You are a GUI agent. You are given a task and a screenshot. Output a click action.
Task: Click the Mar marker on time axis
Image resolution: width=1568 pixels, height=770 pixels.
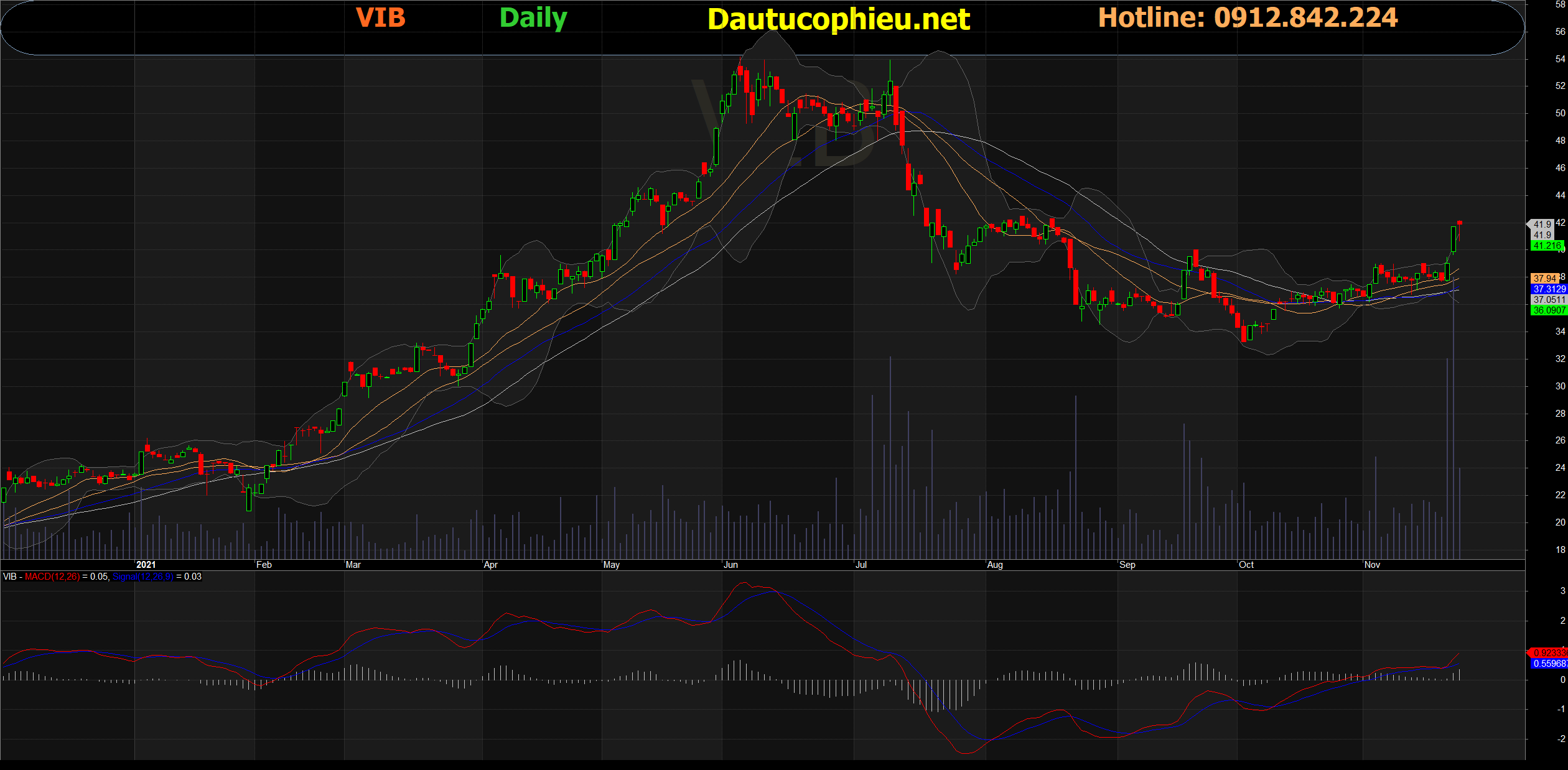point(353,565)
